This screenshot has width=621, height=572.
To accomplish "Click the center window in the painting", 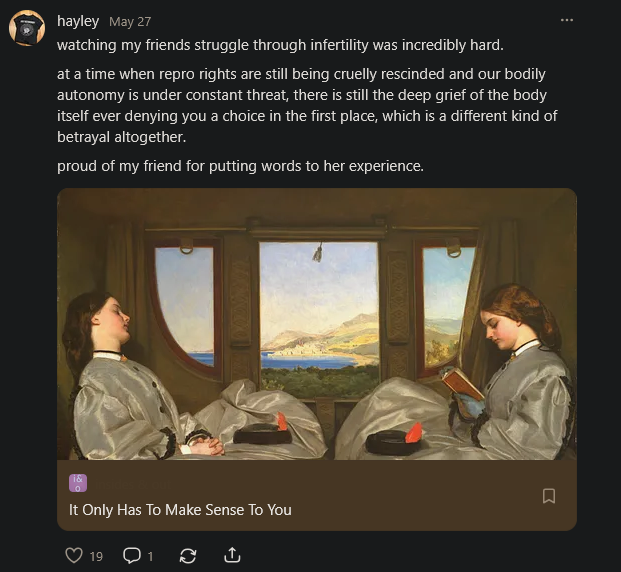I will 319,304.
